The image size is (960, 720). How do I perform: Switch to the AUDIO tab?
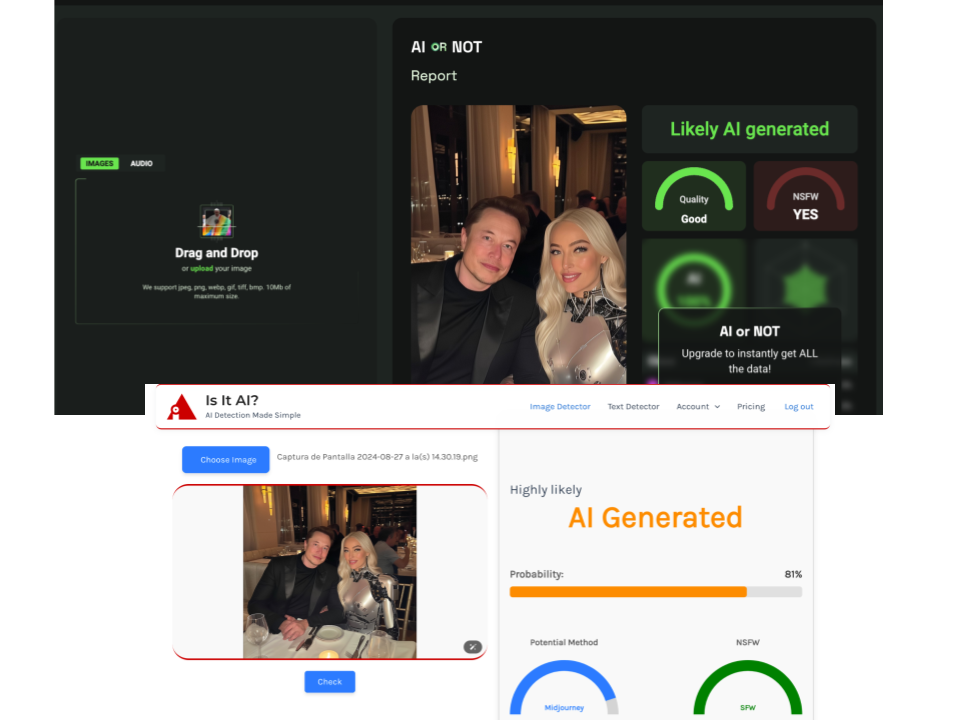click(x=142, y=163)
